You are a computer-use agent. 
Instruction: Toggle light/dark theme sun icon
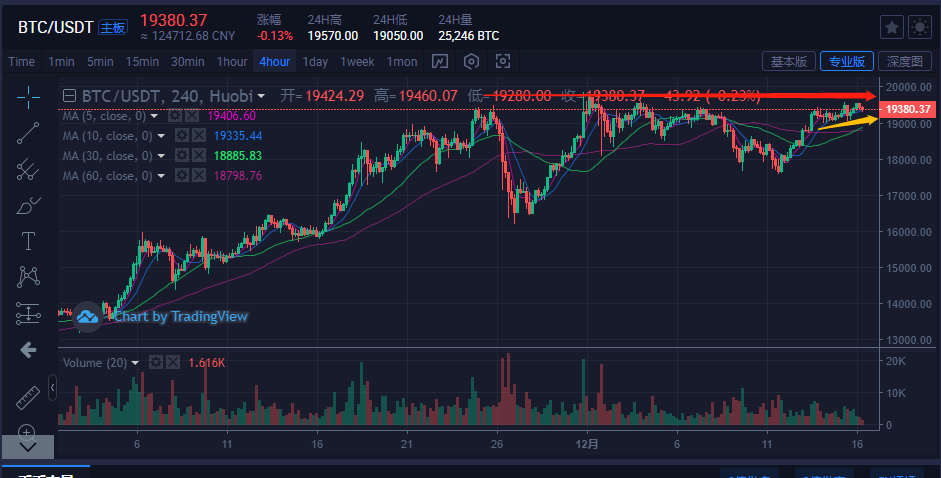(920, 27)
